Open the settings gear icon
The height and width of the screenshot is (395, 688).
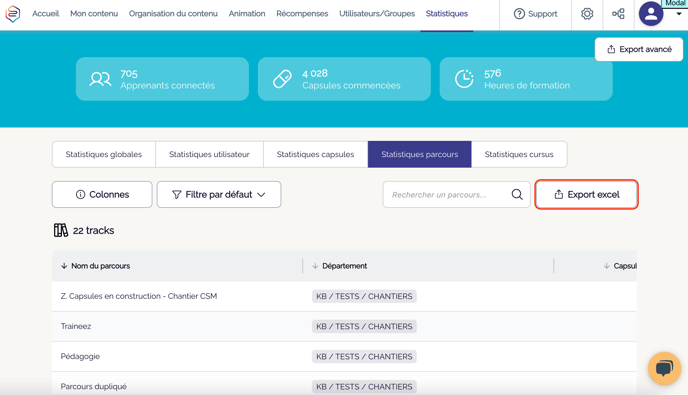coord(587,14)
